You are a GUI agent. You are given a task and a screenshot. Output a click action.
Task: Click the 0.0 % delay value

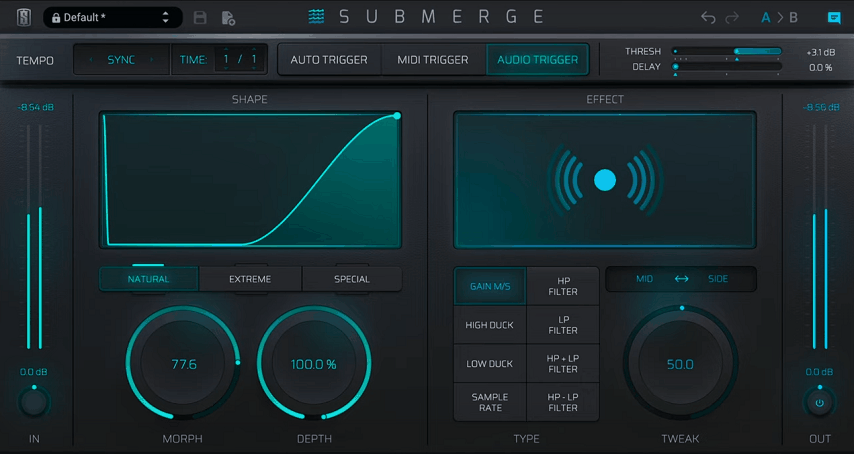coord(821,68)
